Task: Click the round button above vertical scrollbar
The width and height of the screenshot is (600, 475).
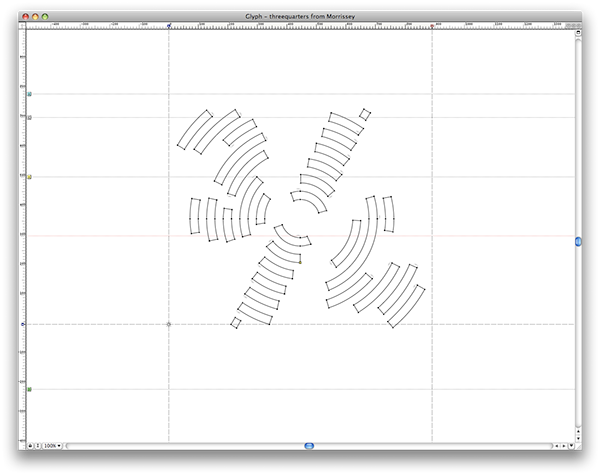Action: (578, 33)
